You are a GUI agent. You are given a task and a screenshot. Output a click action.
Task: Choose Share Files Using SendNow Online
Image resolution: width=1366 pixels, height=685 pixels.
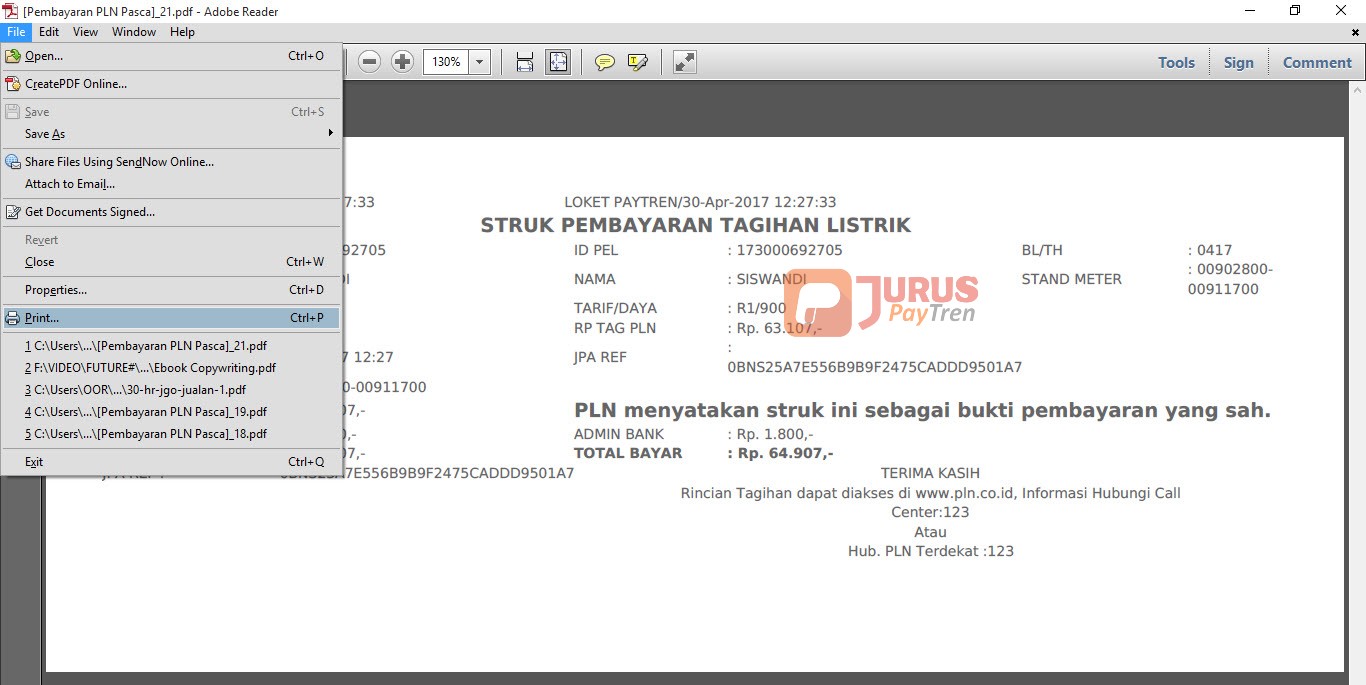pyautogui.click(x=172, y=162)
